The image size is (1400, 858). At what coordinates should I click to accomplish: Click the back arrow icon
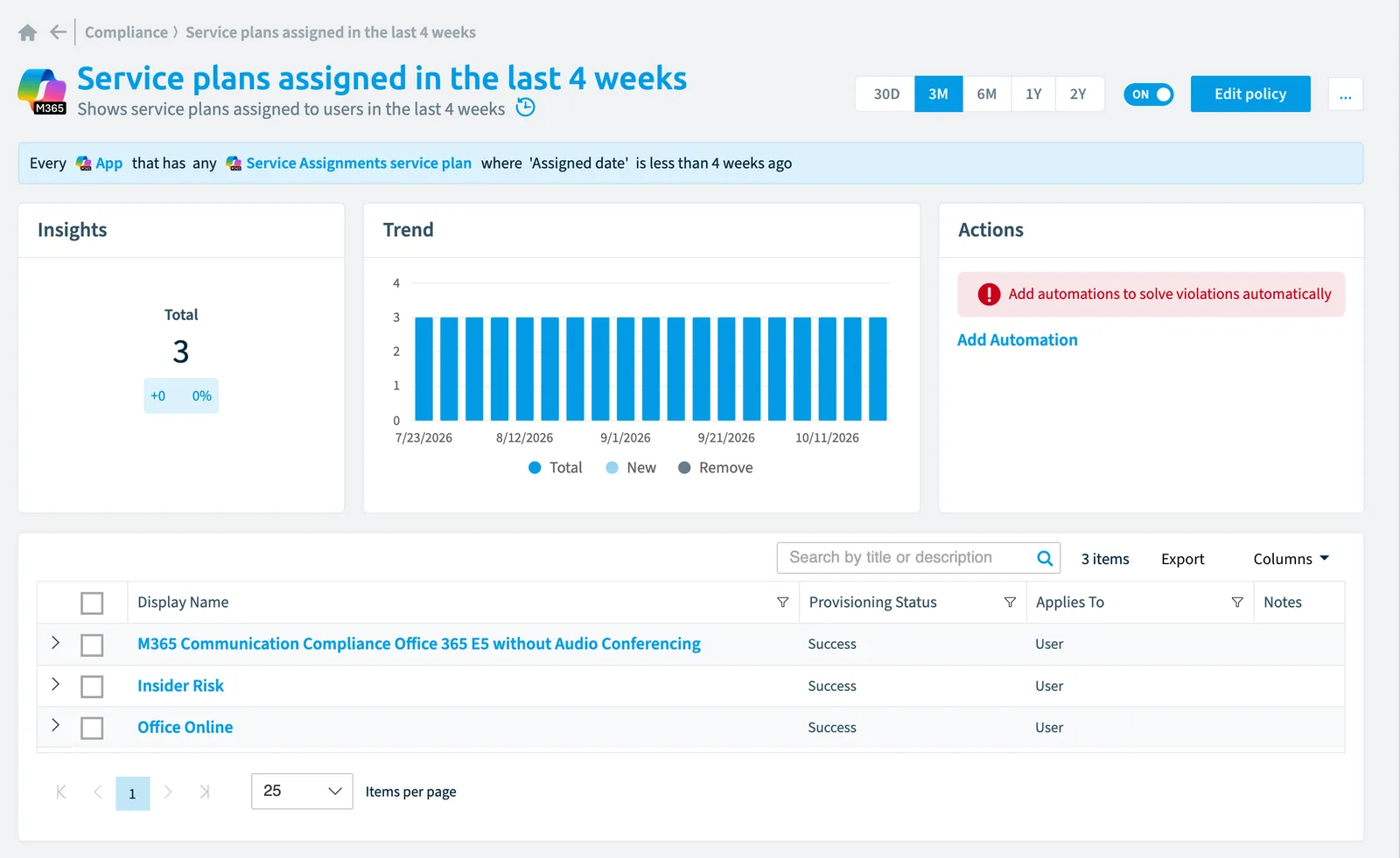click(x=59, y=32)
